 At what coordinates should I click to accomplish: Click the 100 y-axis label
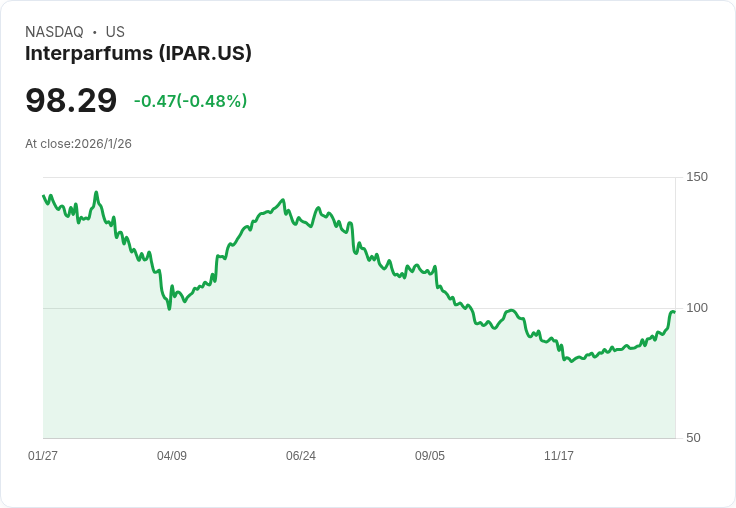[x=697, y=308]
